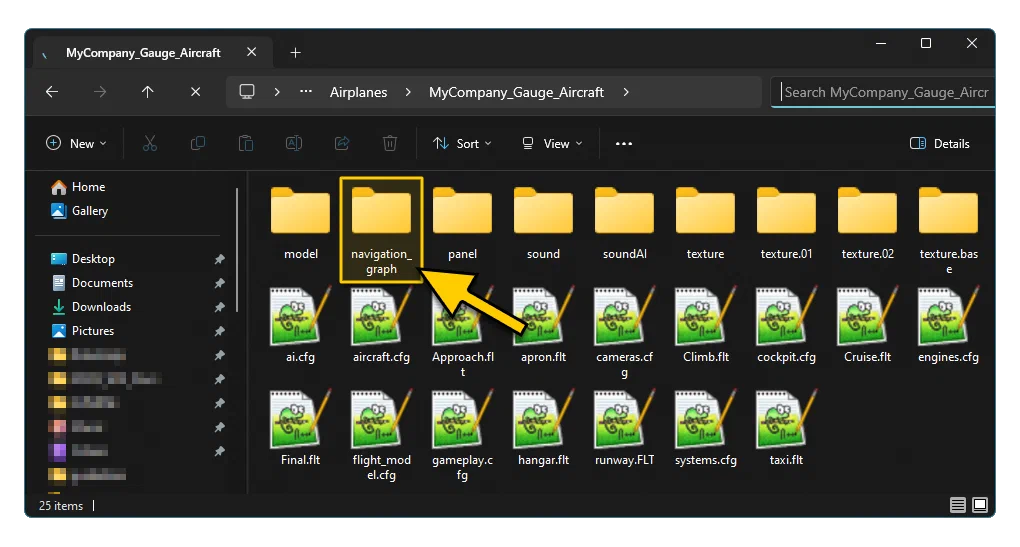1020x547 pixels.
Task: Click the PC icon in address bar
Action: coord(247,92)
